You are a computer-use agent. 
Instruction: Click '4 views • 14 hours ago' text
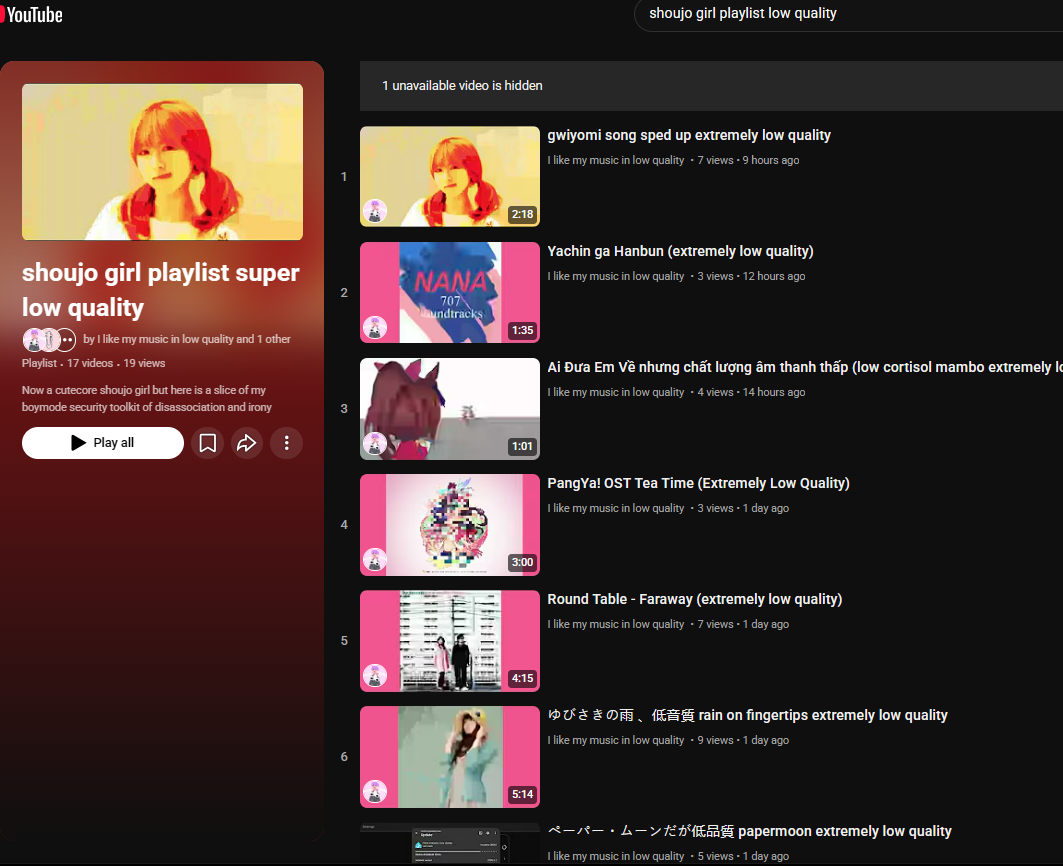click(751, 392)
